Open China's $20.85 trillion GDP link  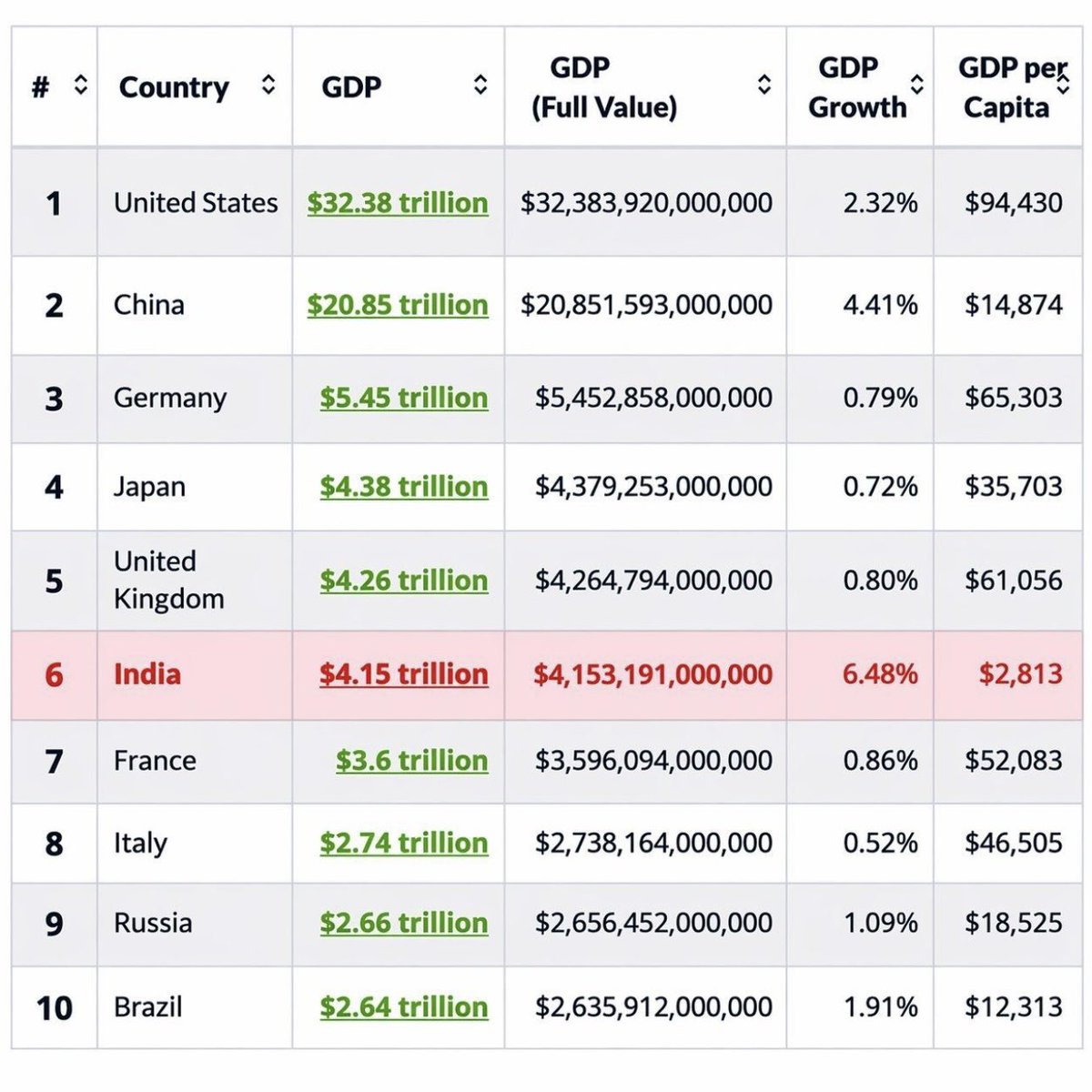tap(398, 305)
